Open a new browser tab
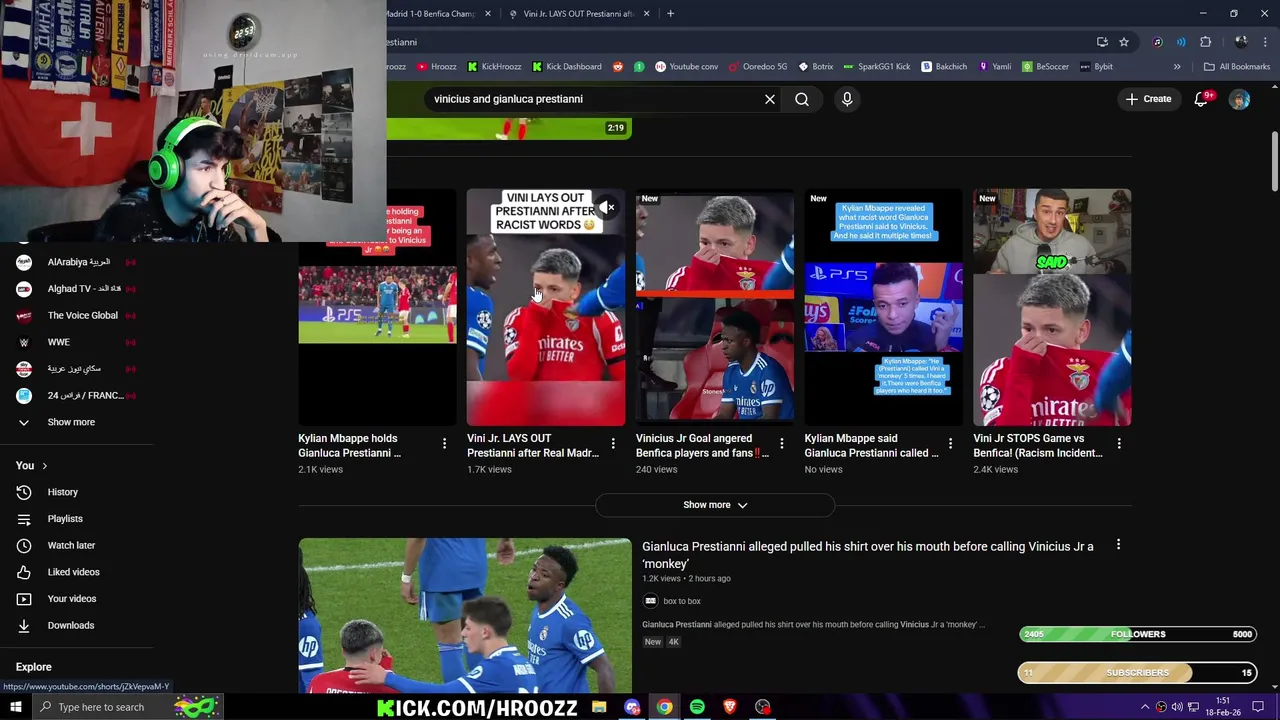This screenshot has height=720, width=1280. tap(670, 14)
